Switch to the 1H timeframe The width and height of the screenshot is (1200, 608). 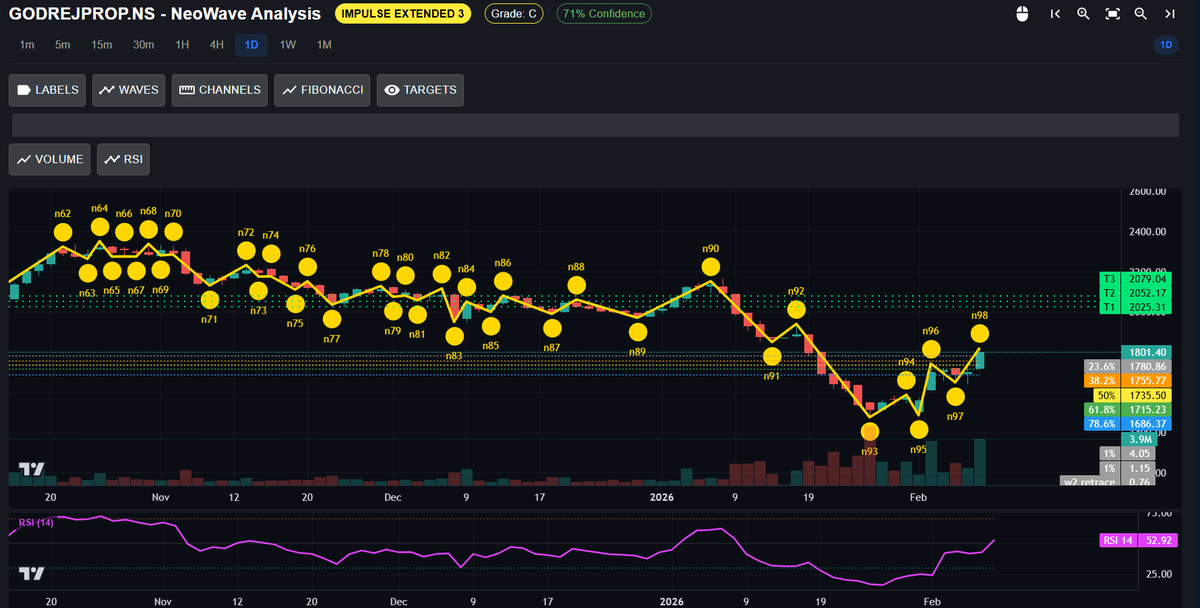[x=182, y=45]
